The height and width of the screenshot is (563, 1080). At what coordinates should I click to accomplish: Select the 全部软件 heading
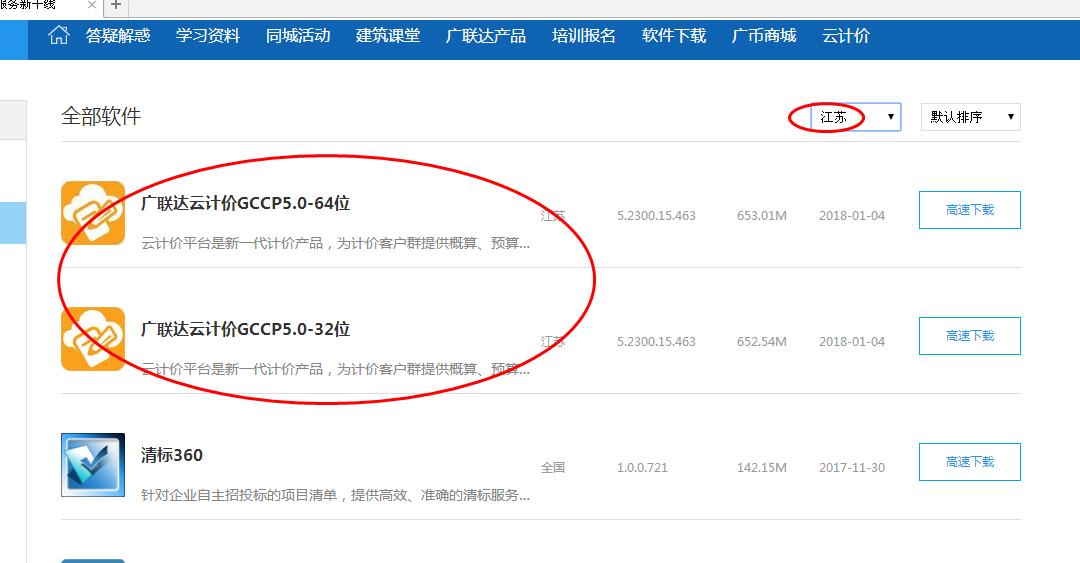[x=101, y=116]
